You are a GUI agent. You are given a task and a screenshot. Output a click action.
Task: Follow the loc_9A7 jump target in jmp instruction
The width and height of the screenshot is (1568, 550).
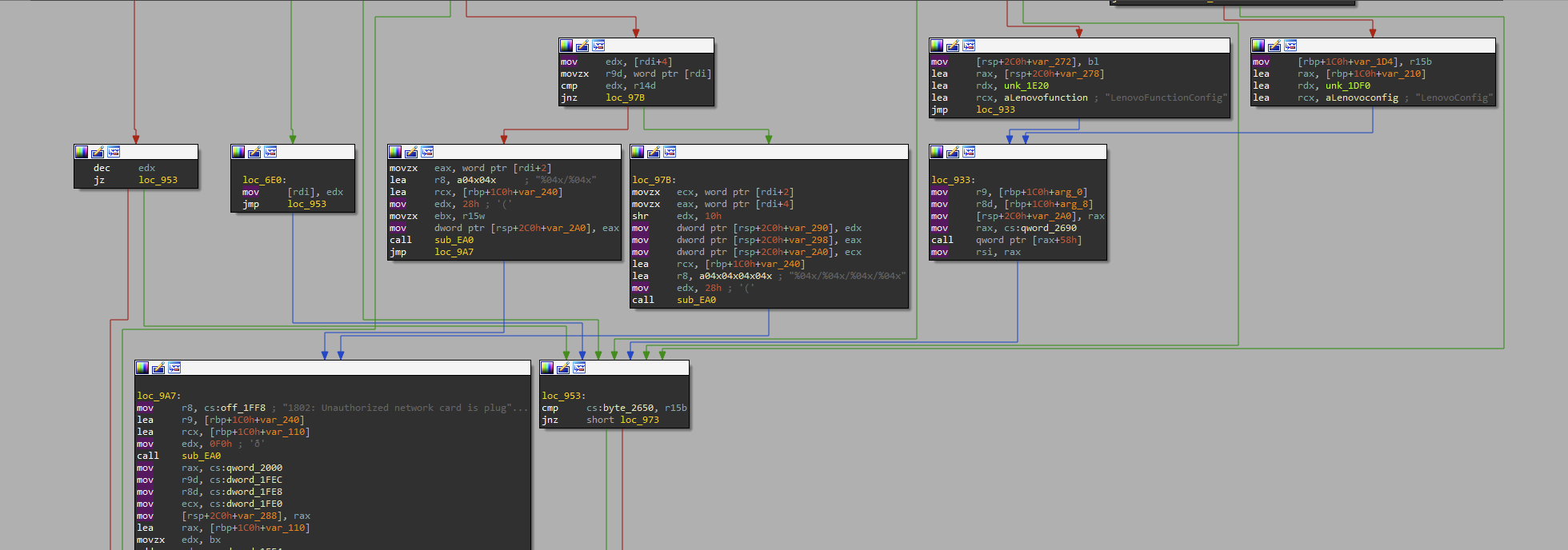(454, 252)
